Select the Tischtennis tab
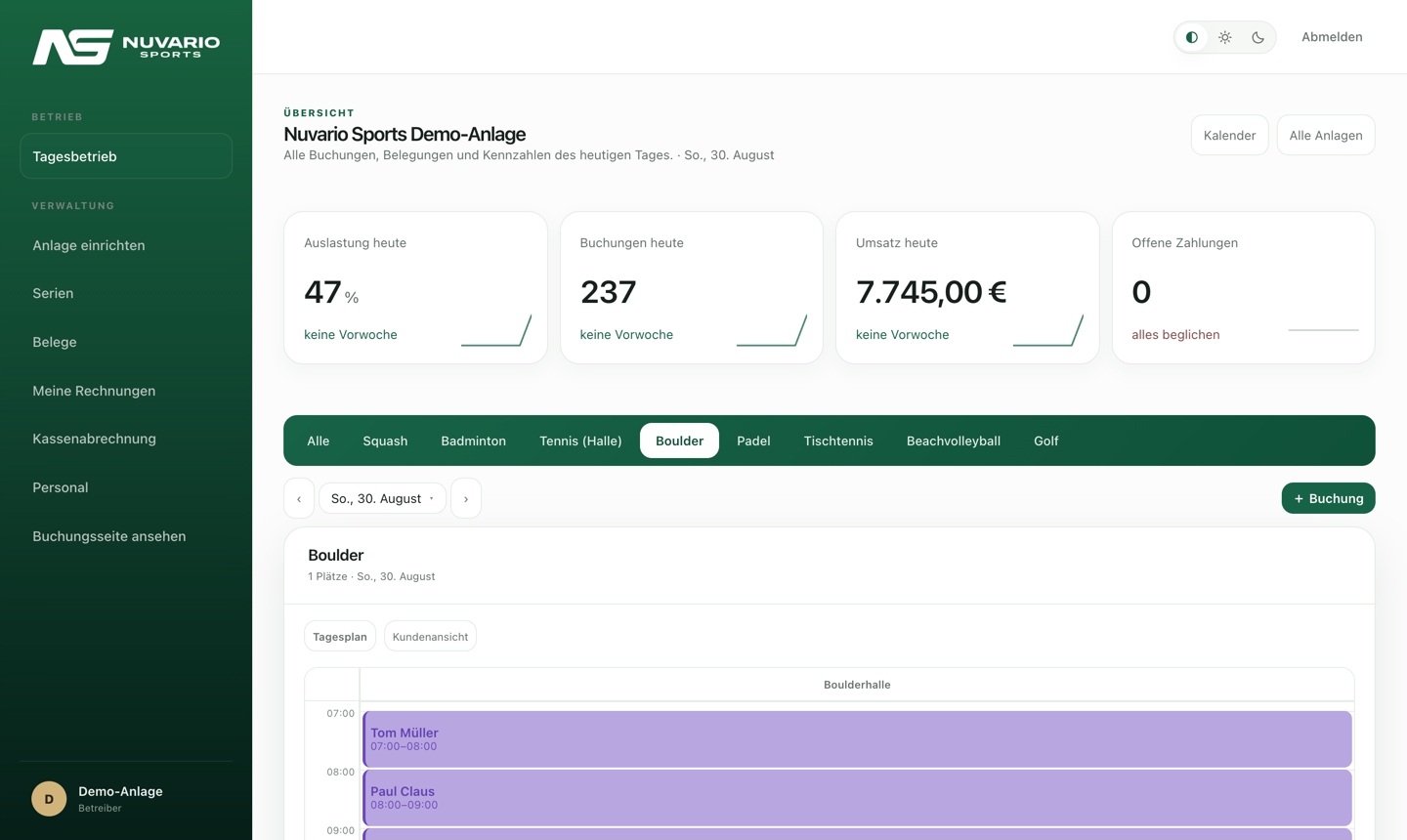Image resolution: width=1407 pixels, height=840 pixels. (x=838, y=441)
